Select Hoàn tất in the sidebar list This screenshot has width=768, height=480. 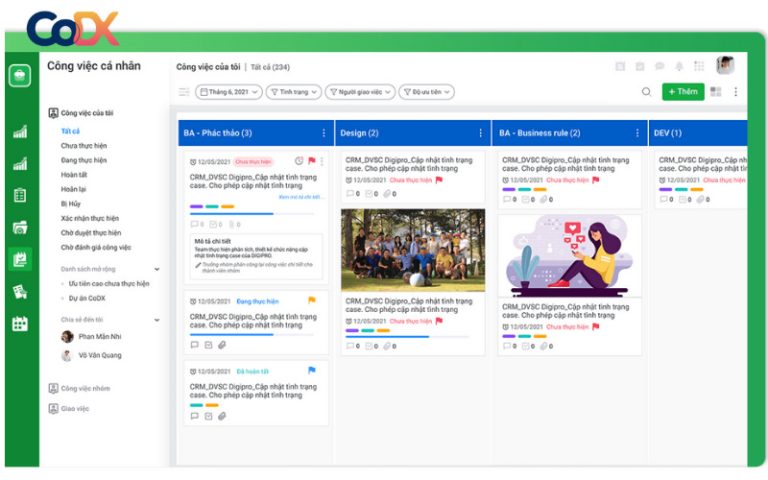tap(74, 174)
